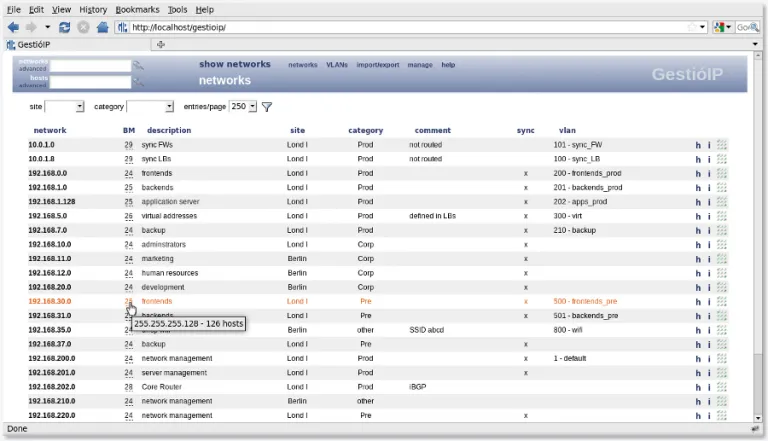
Task: Click the advanced link under hosts search
Action: pos(32,85)
